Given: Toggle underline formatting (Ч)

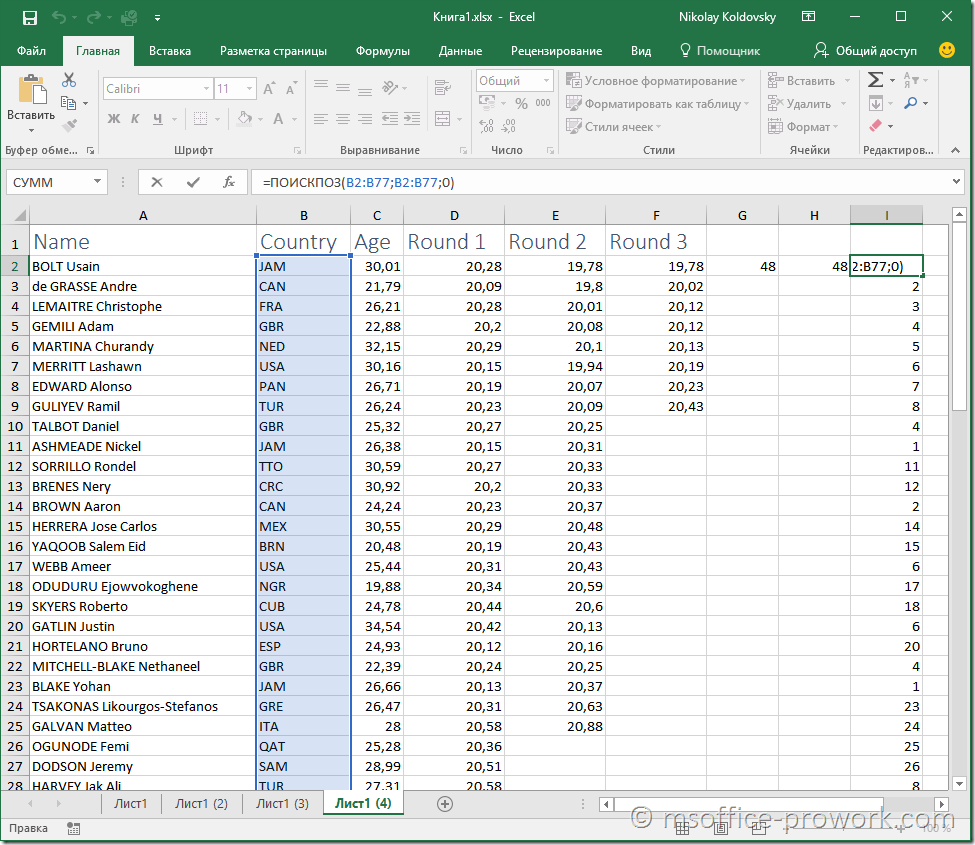Looking at the screenshot, I should (x=157, y=118).
